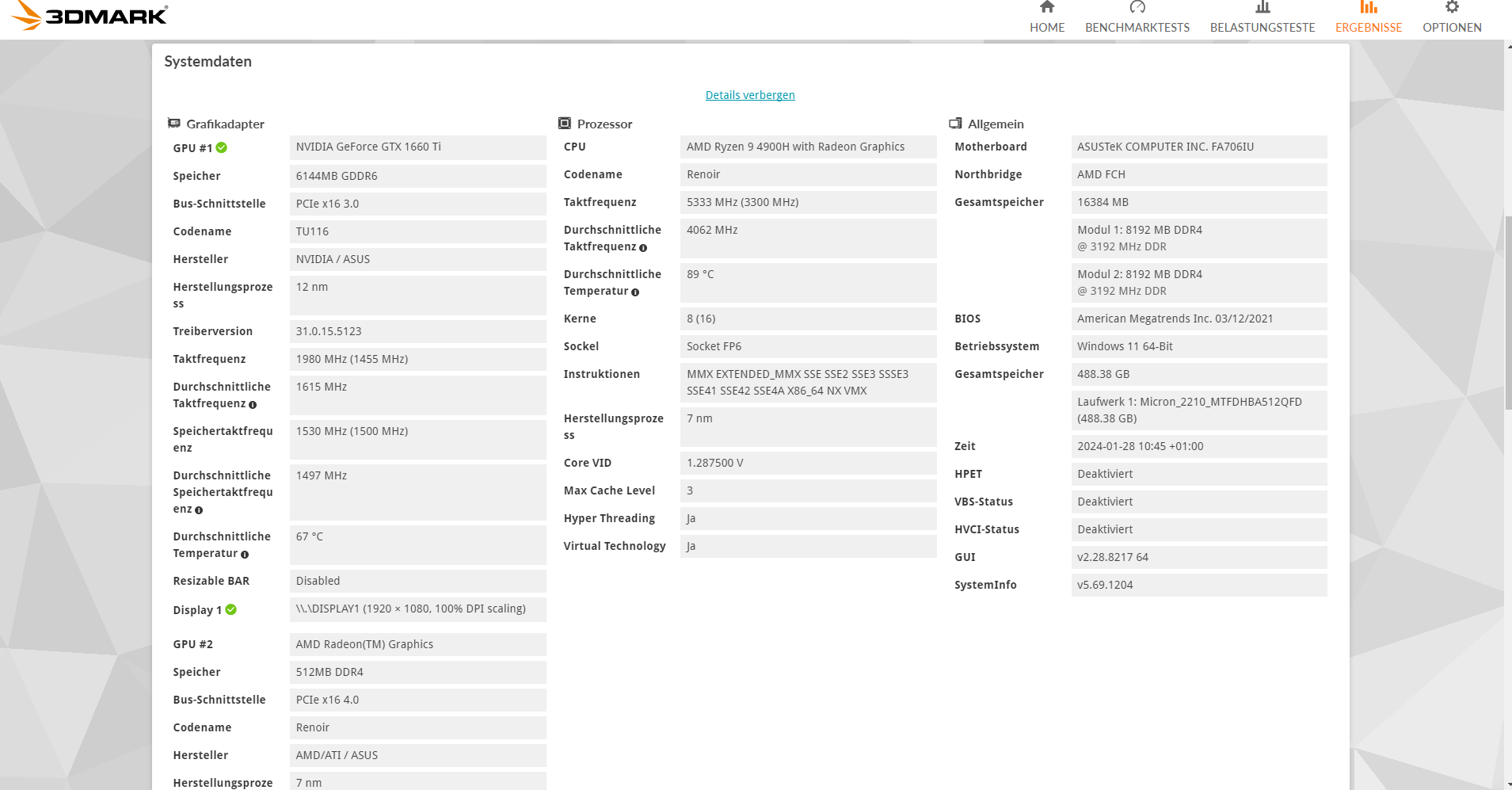
Task: Click info icon for CPU Durchschnittliche Taktfrequenz
Action: tap(643, 248)
